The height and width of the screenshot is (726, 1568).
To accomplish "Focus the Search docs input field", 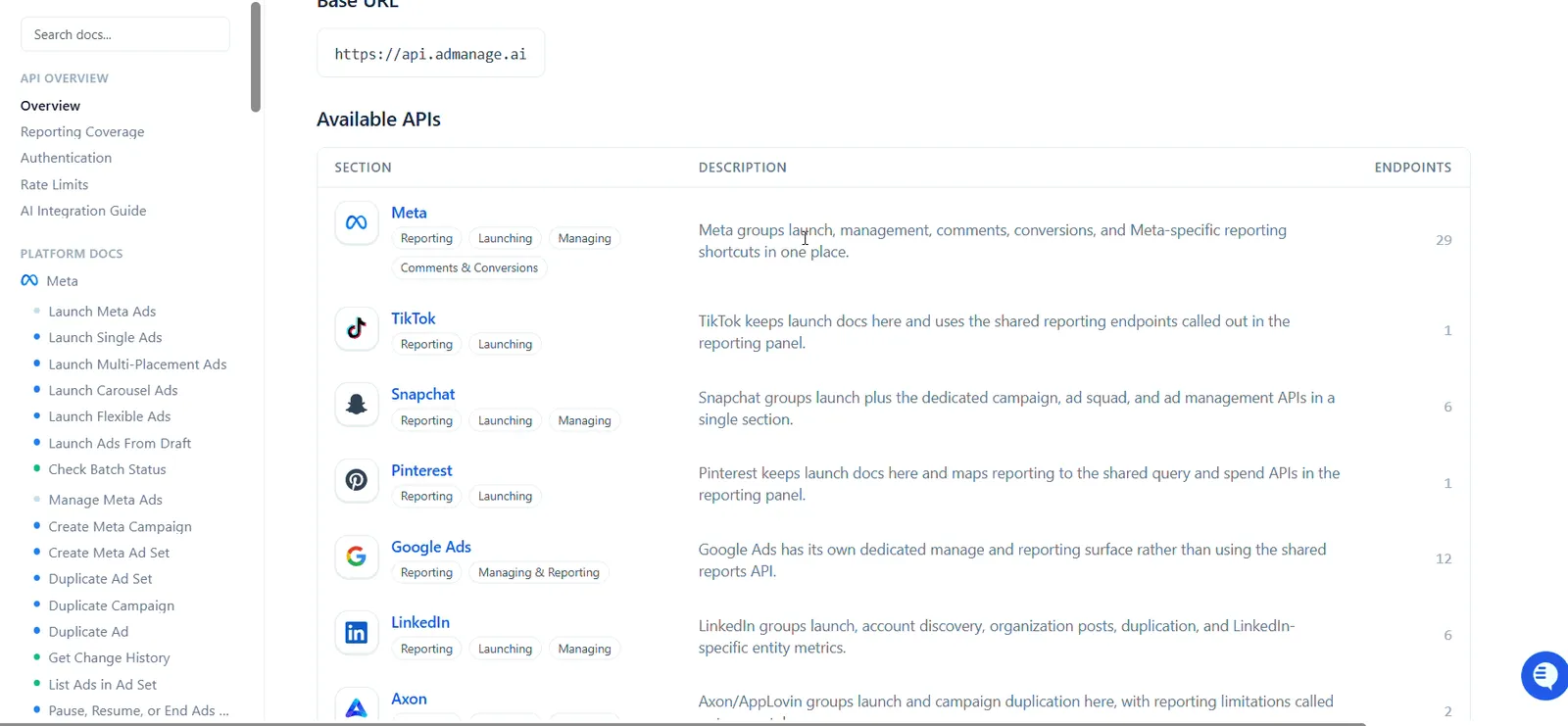I will tap(125, 34).
